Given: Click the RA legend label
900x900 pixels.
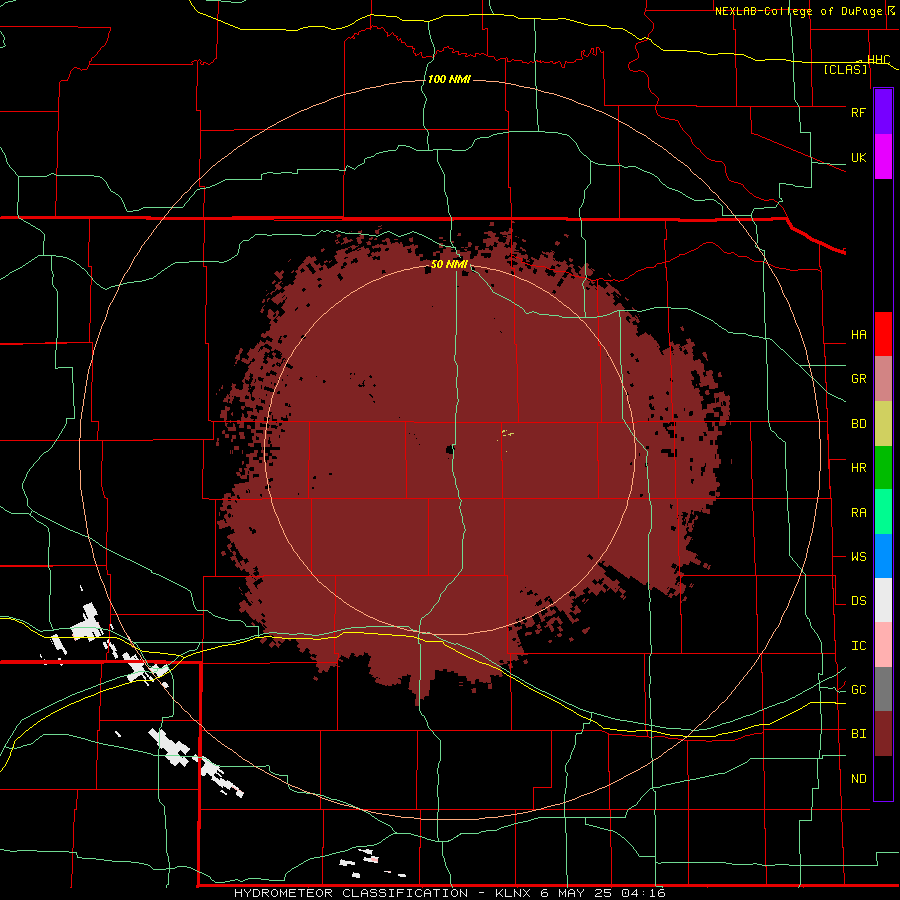Looking at the screenshot, I should click(858, 512).
